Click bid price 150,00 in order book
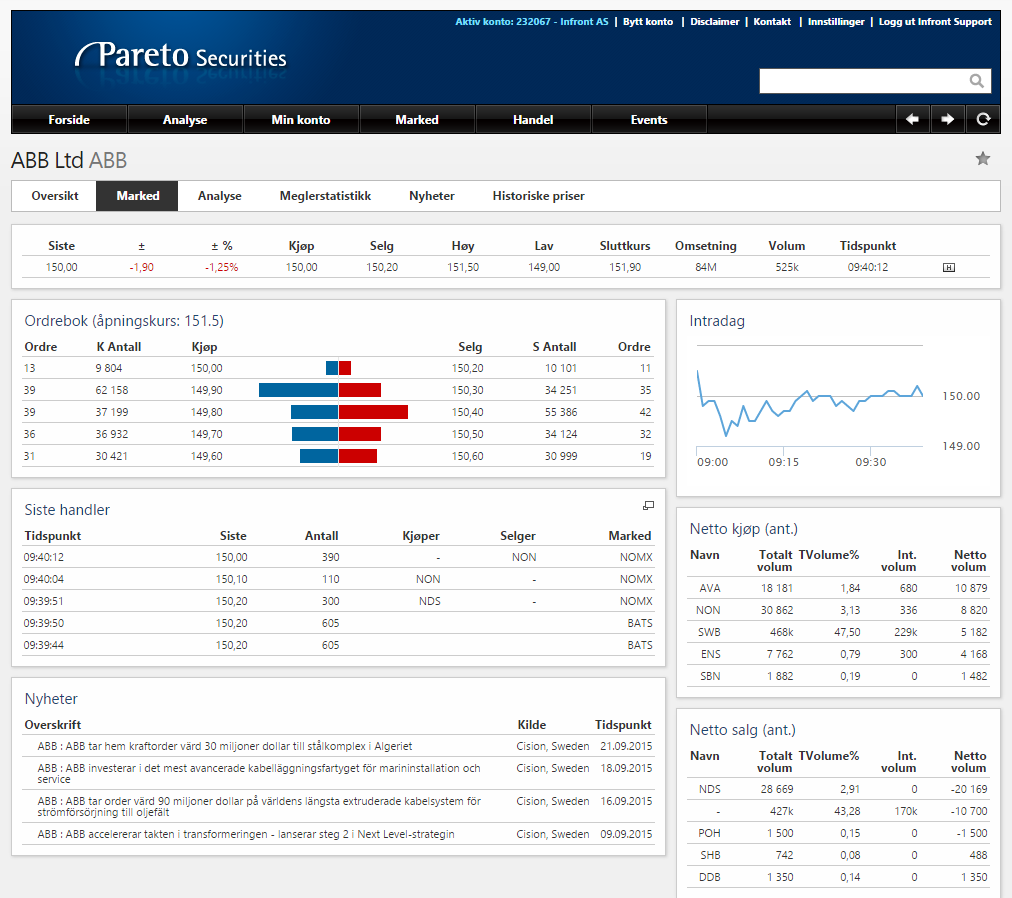The height and width of the screenshot is (898, 1012). [207, 368]
